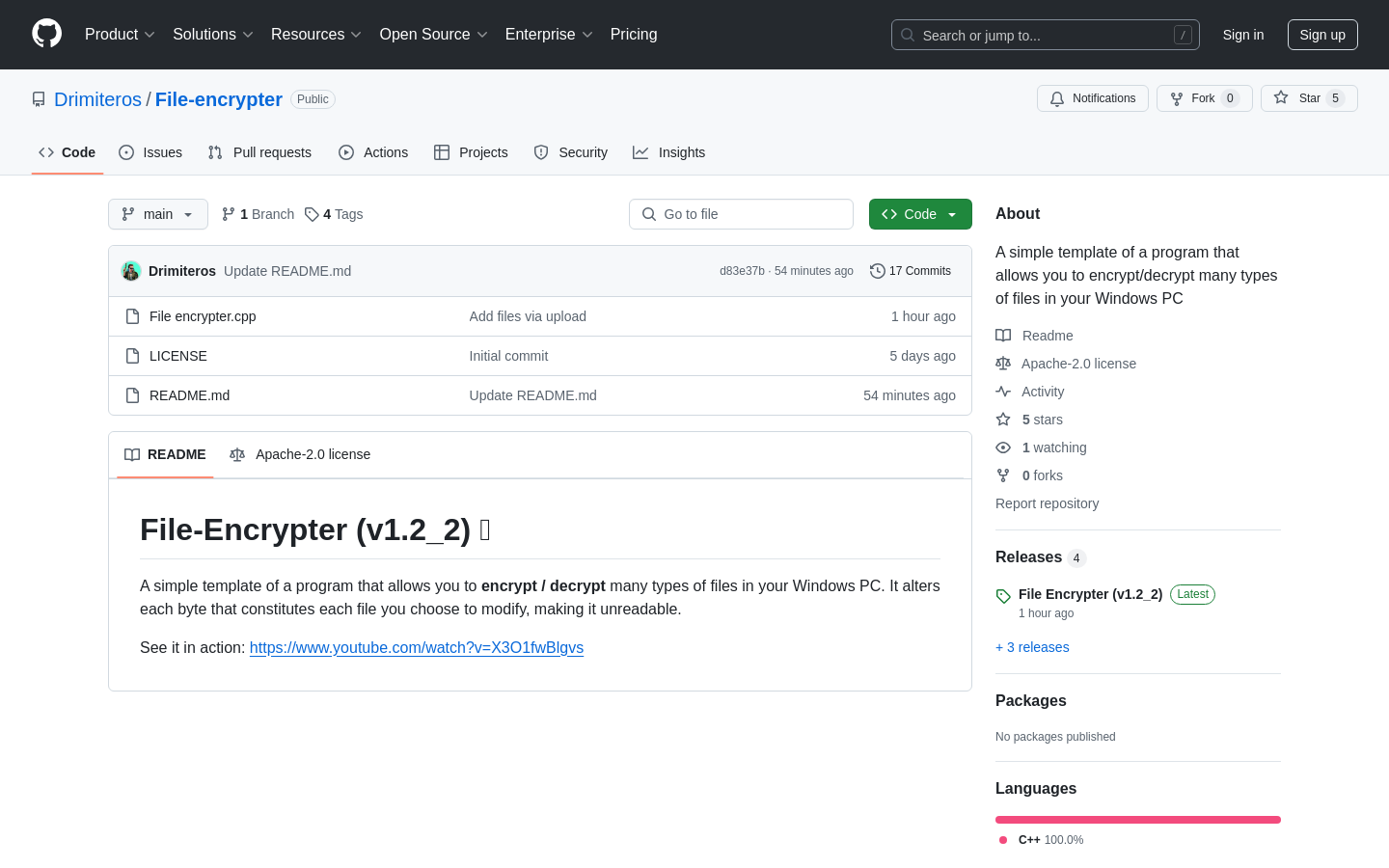The width and height of the screenshot is (1389, 868).
Task: Click file icon beside LICENSE
Action: pyautogui.click(x=133, y=356)
